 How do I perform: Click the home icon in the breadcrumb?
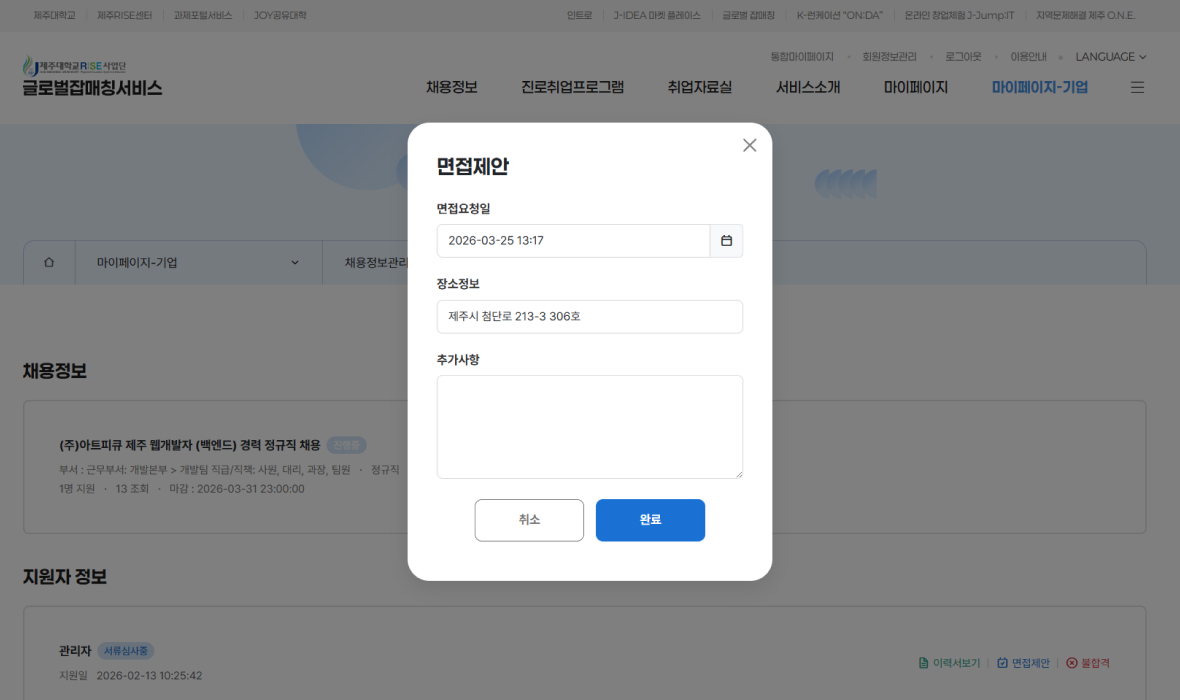click(48, 261)
